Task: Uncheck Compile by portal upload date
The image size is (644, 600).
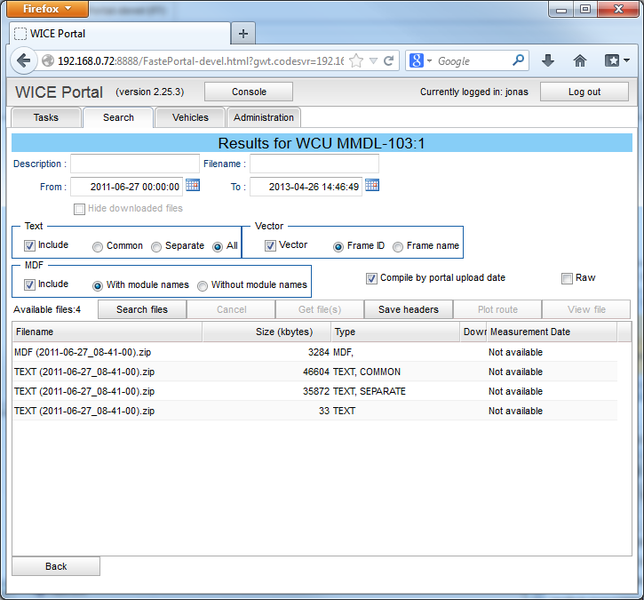Action: coord(372,278)
